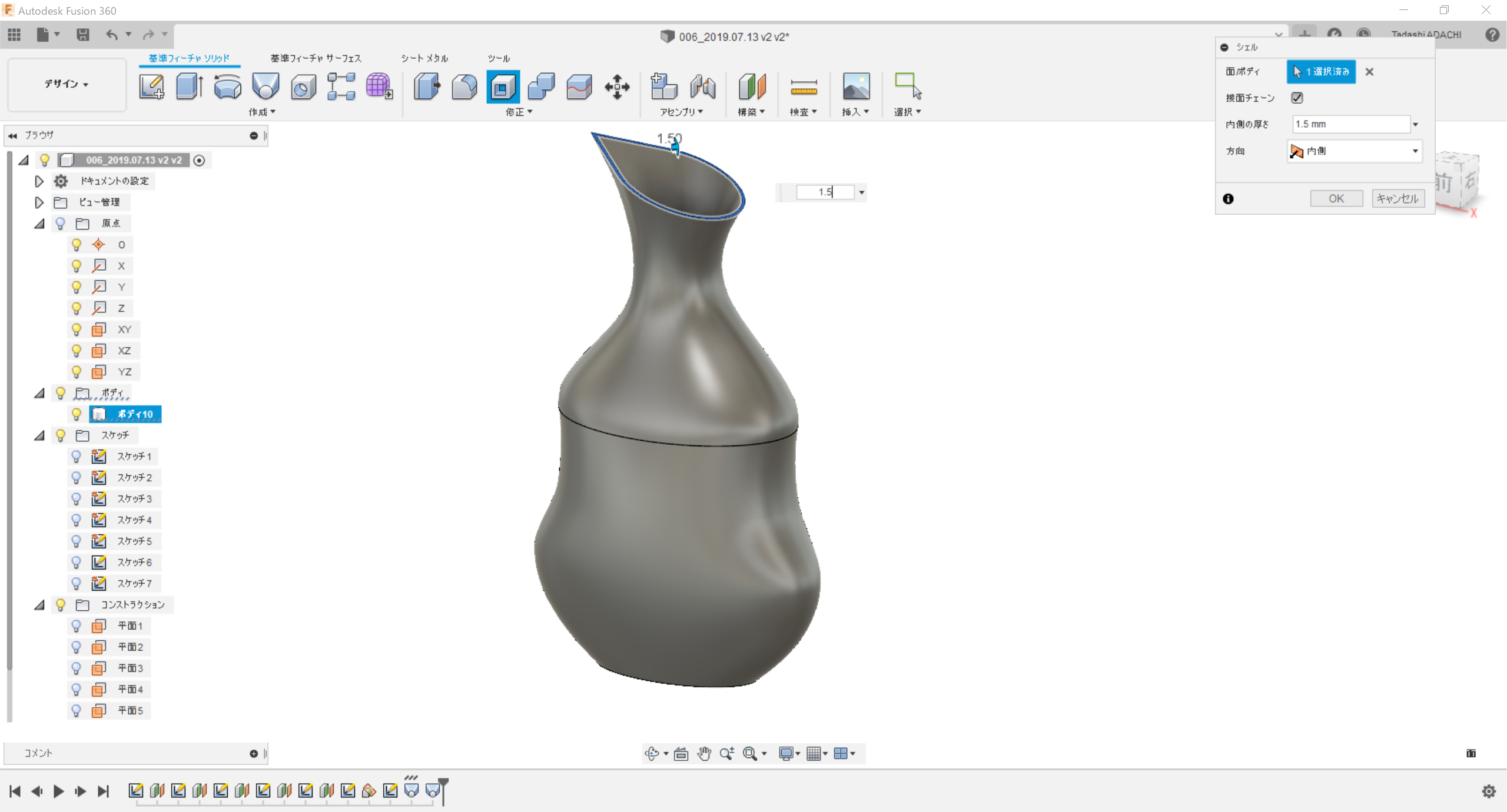Screen dimensions: 1507x812
Task: Switch to the シート メタル tab
Action: (x=424, y=58)
